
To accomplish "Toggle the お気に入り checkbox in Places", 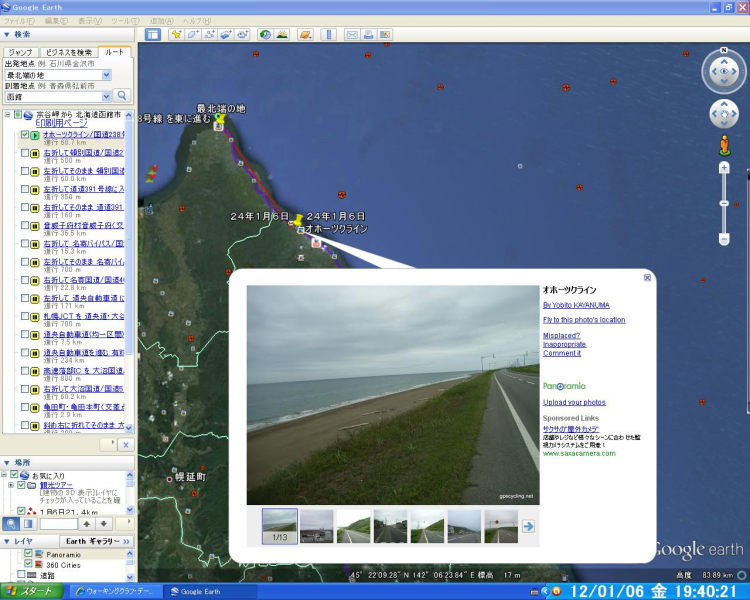I will tap(14, 475).
